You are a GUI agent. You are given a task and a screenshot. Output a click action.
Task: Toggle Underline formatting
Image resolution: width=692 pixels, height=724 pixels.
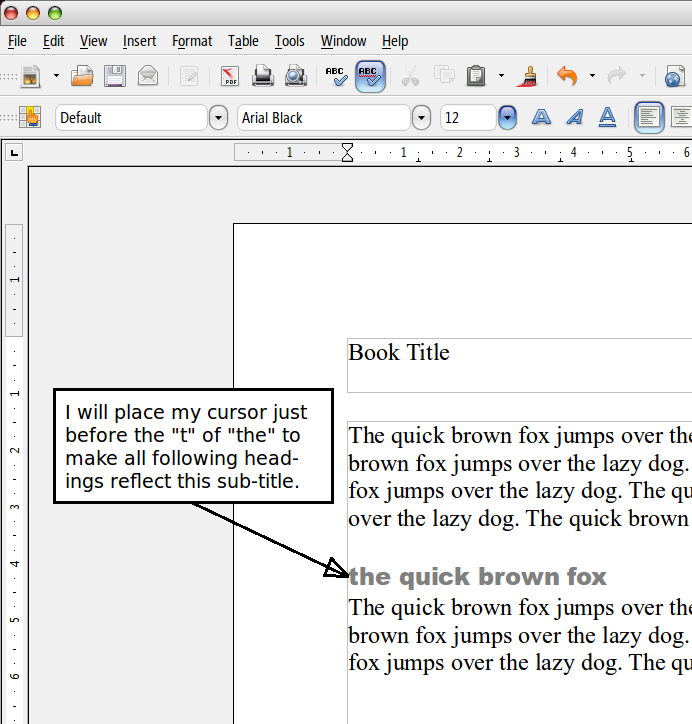click(607, 118)
